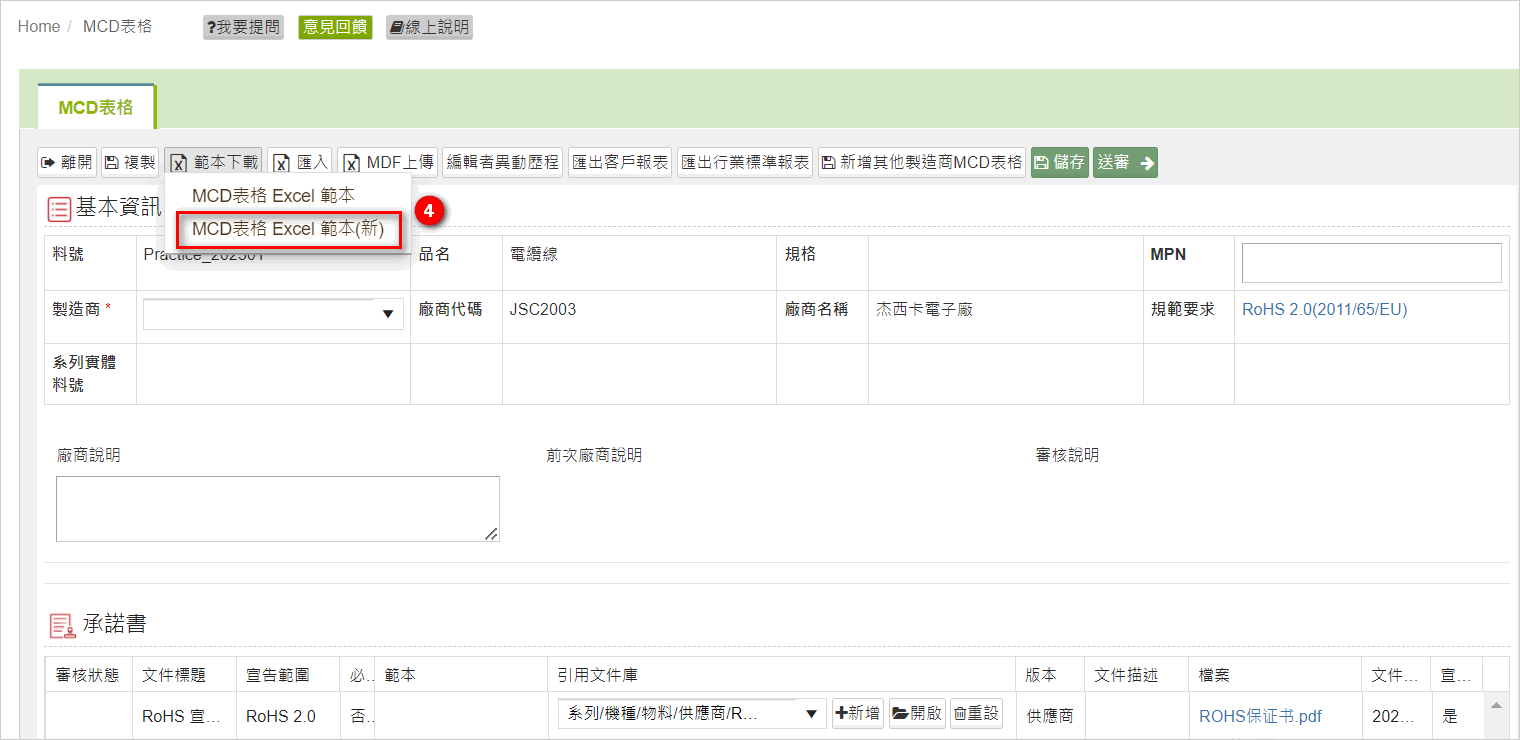The image size is (1520, 740).
Task: Open the 引用文件庫 document library dropdown
Action: (x=692, y=713)
